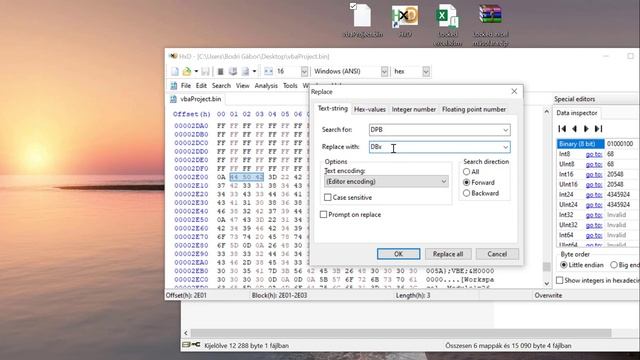Open the Windows (ANSI) charset dropdown
The width and height of the screenshot is (640, 360).
(x=384, y=71)
